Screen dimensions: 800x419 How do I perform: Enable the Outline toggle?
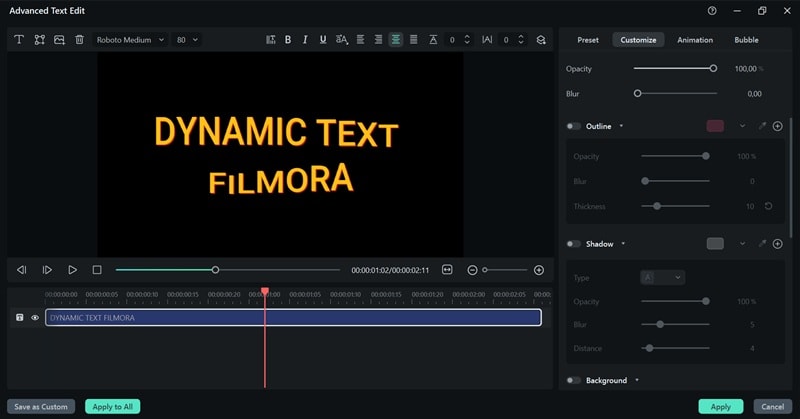coord(573,126)
